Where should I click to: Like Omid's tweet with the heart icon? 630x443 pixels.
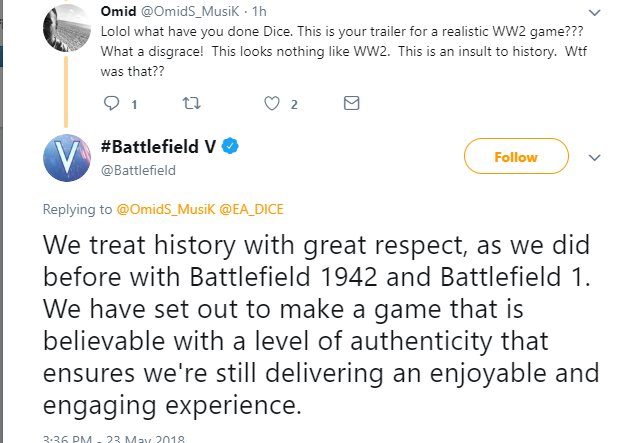tap(271, 103)
